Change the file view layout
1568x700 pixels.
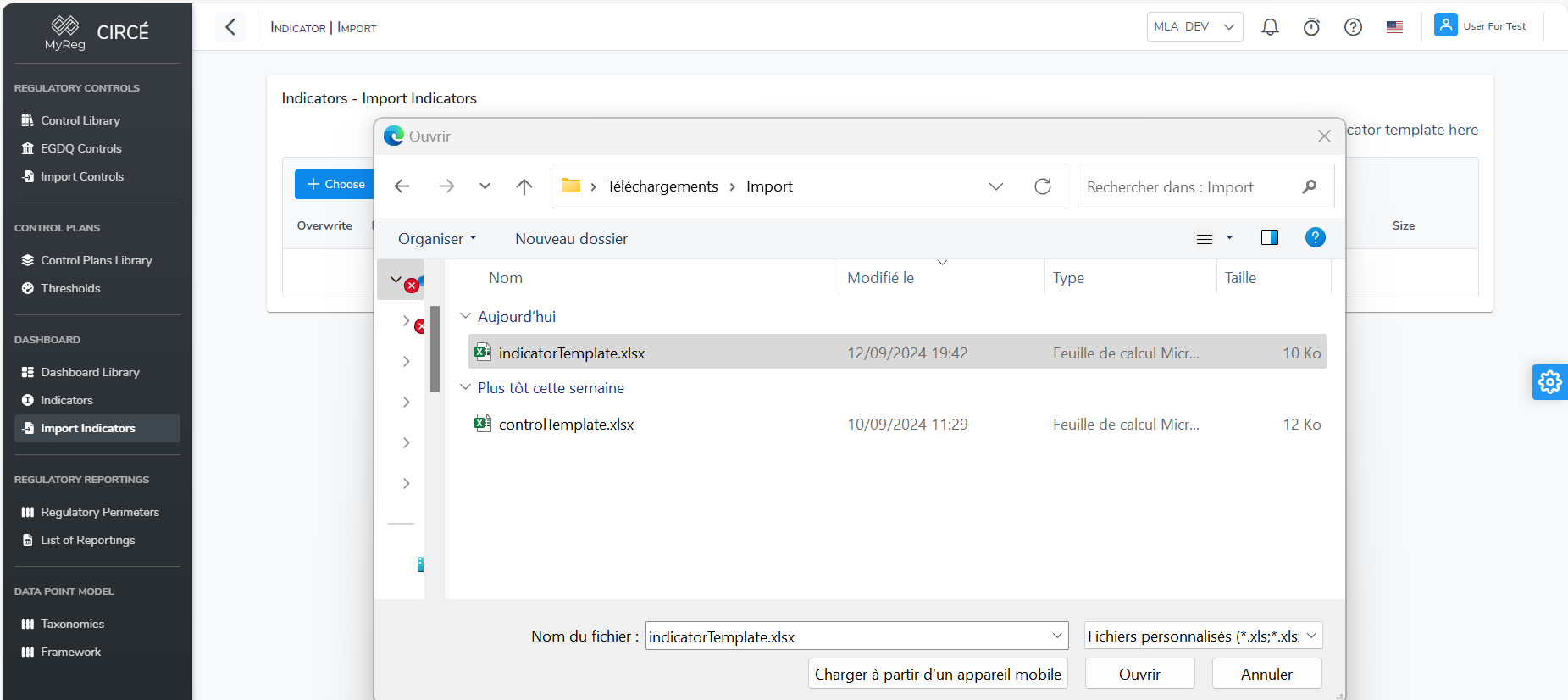[1205, 237]
